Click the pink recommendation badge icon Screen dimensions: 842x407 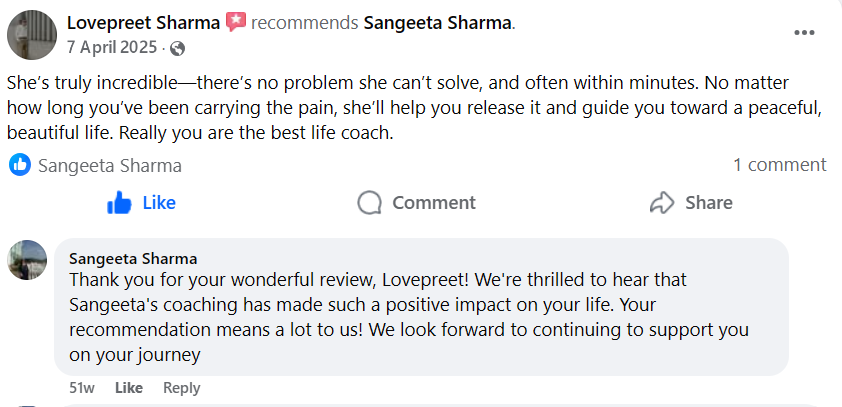click(x=236, y=22)
